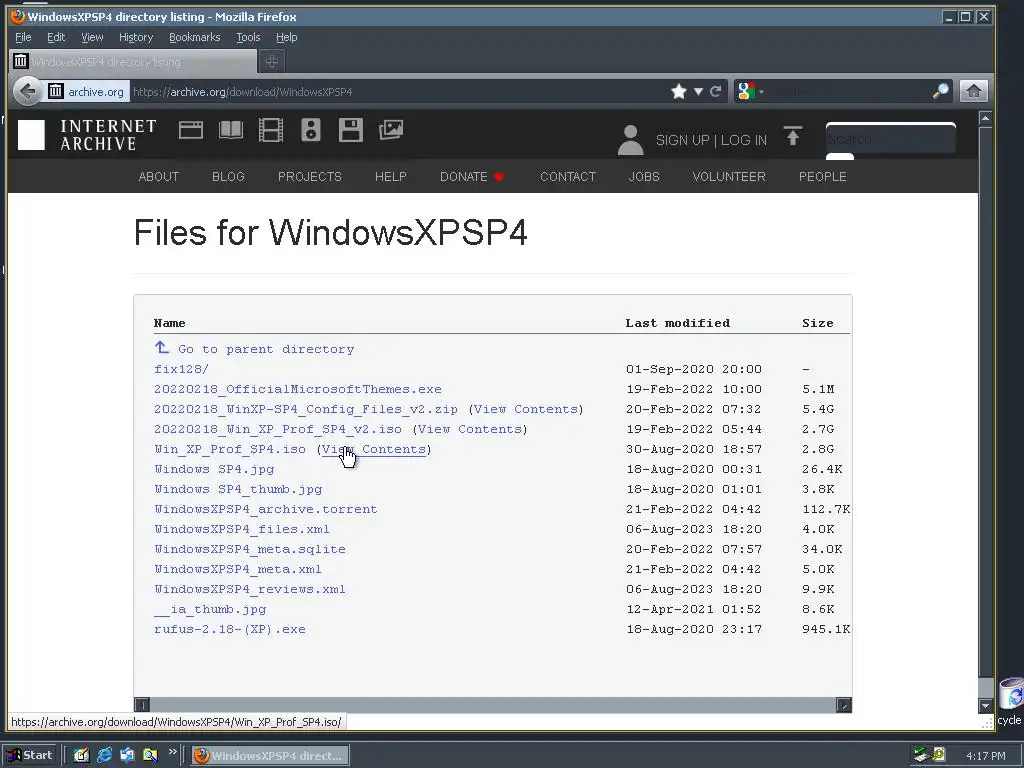1024x768 pixels.
Task: Click the user avatar icon
Action: [630, 140]
